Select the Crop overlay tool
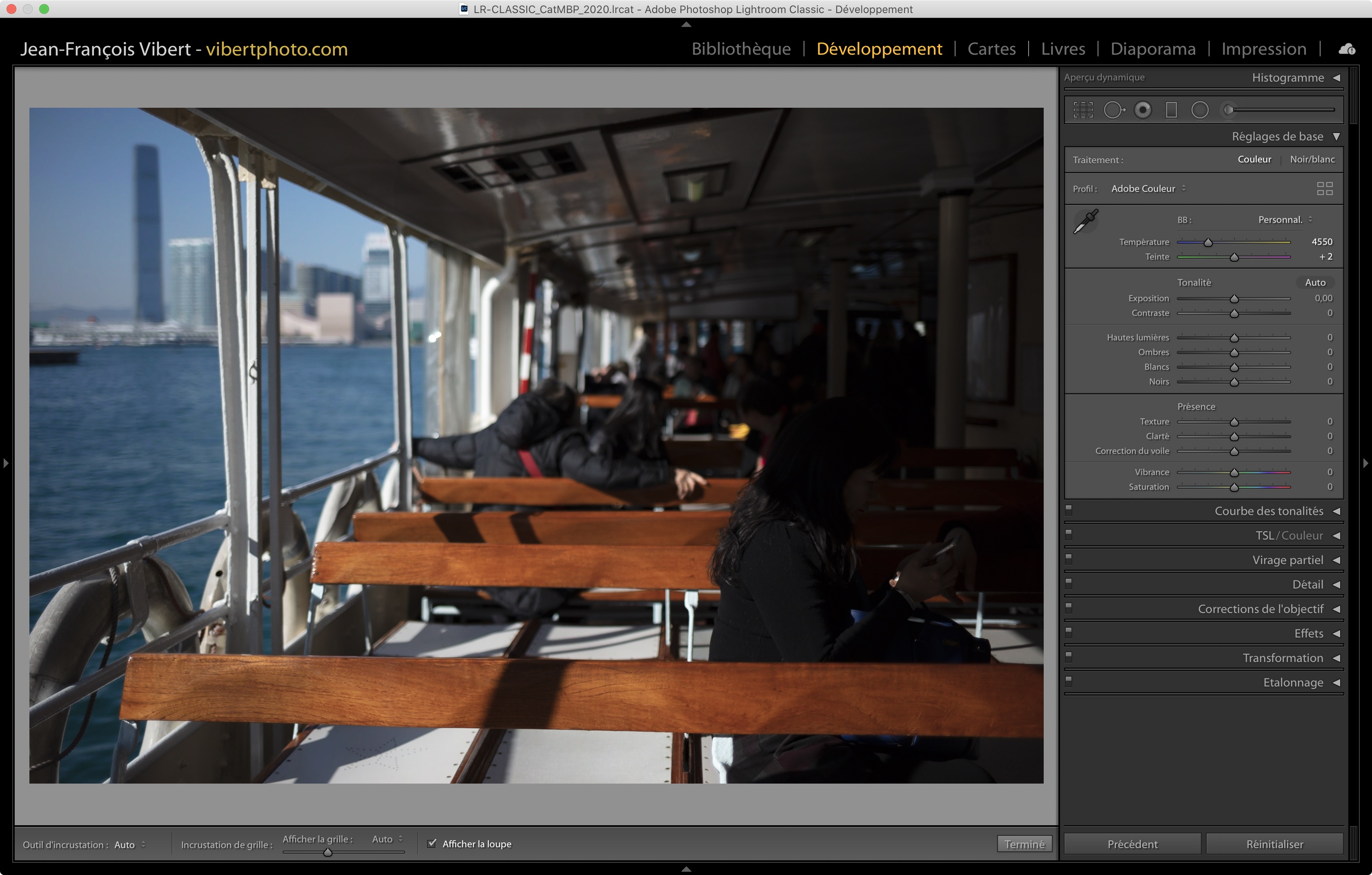This screenshot has width=1372, height=875. (1083, 110)
